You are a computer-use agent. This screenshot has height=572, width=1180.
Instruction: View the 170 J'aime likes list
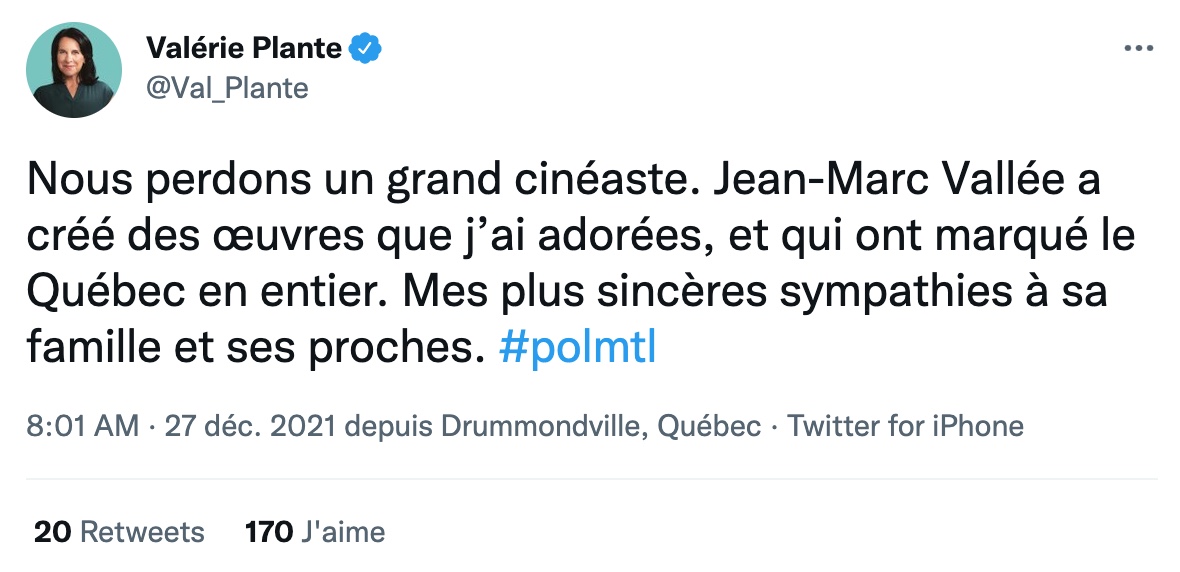click(x=315, y=532)
